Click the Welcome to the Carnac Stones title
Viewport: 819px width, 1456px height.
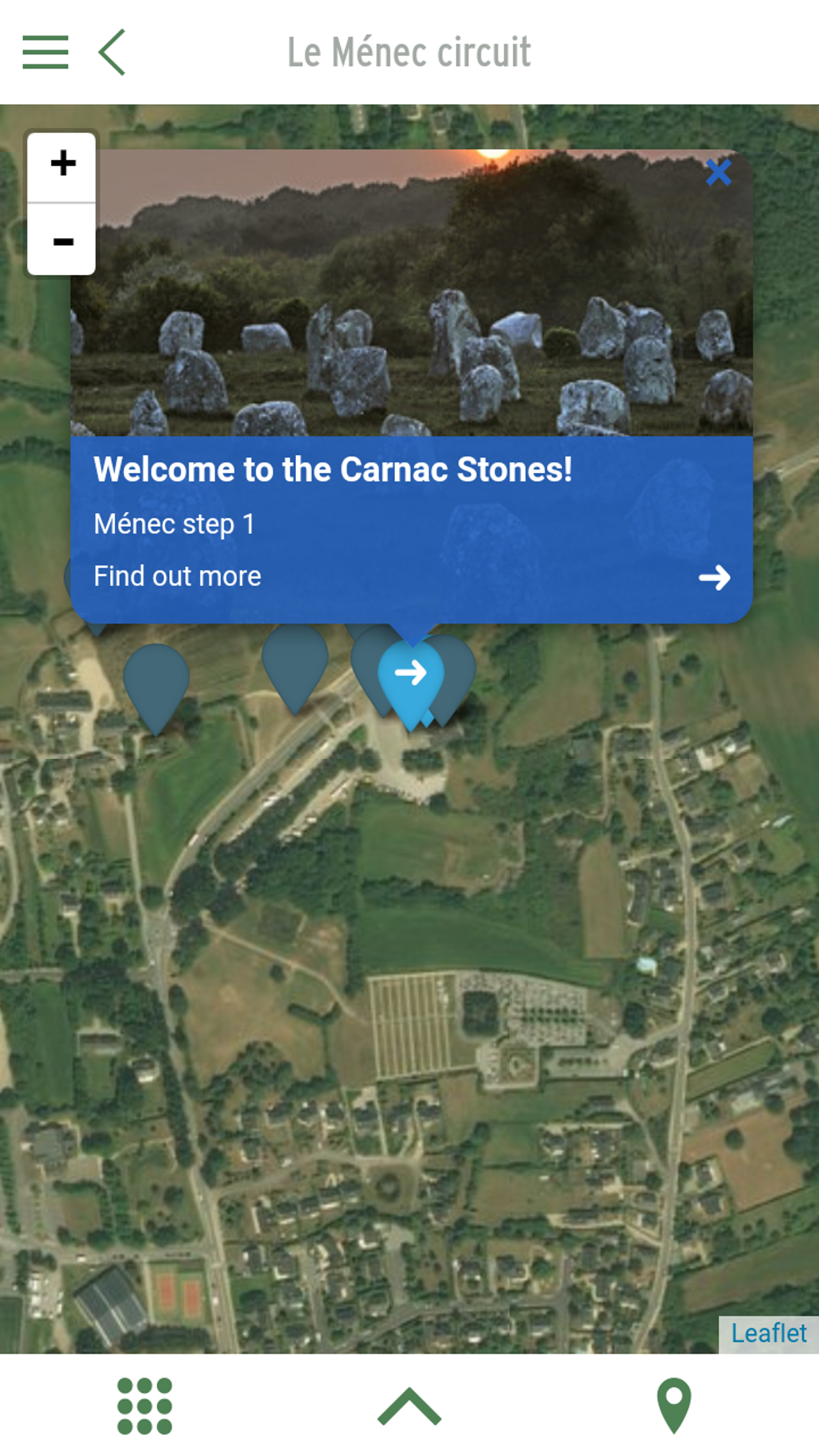(333, 470)
